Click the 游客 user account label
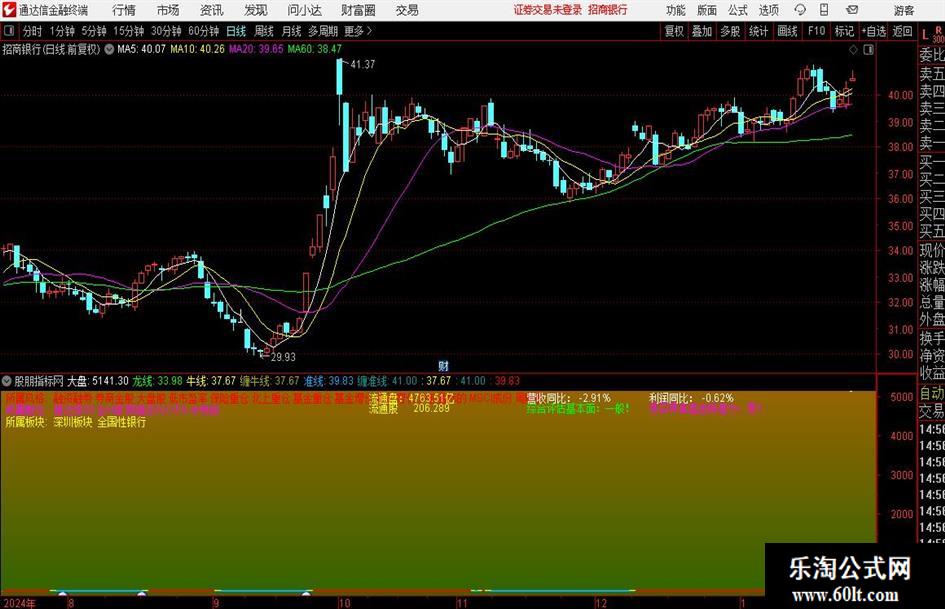Screen dimensions: 945x609 tap(903, 10)
